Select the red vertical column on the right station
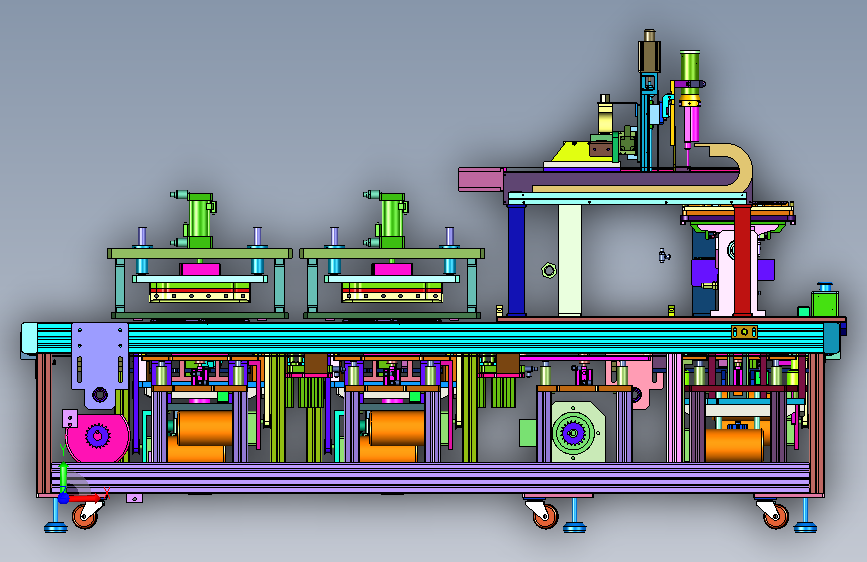This screenshot has width=867, height=562. (743, 260)
